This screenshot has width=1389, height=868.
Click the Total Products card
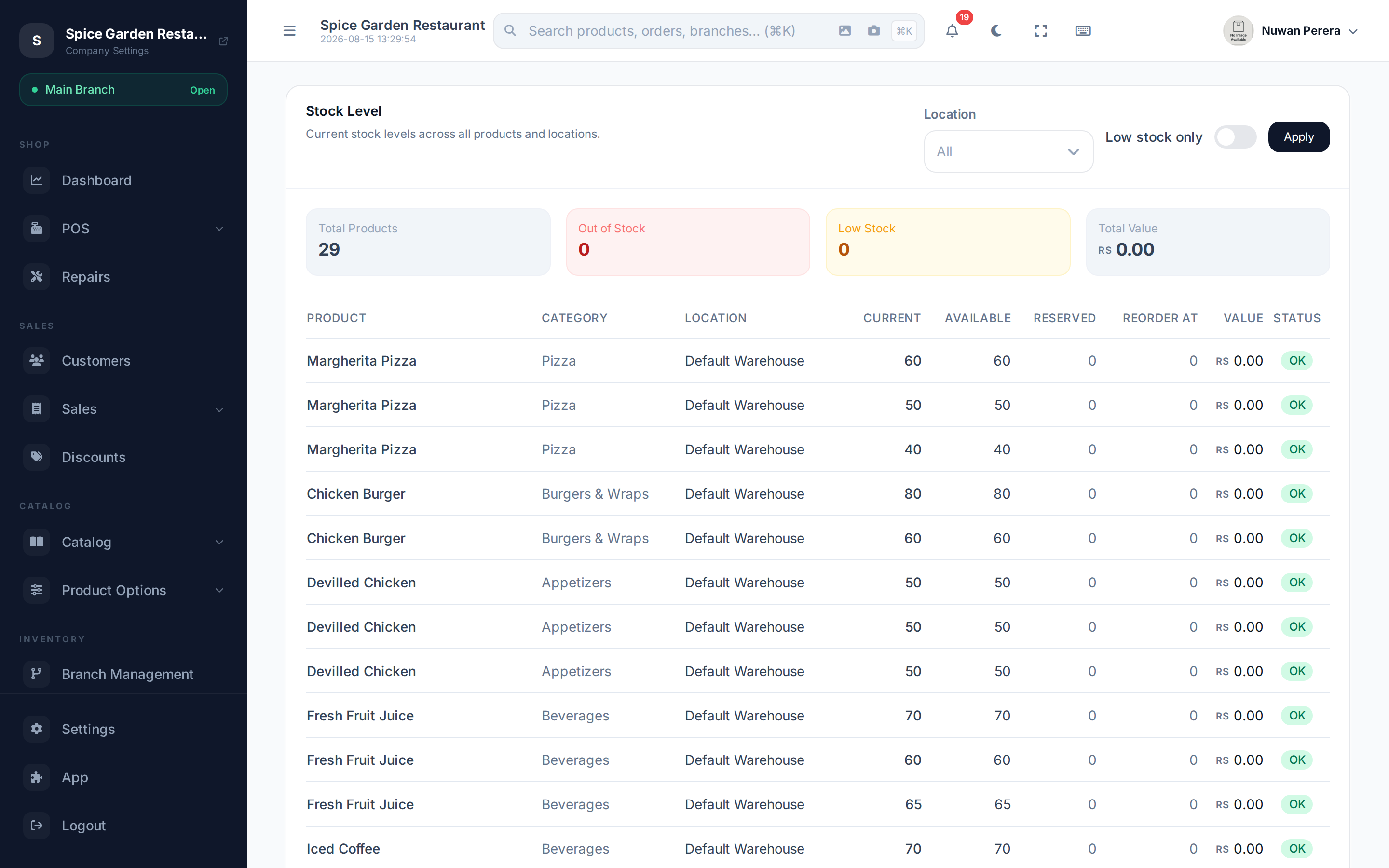428,242
